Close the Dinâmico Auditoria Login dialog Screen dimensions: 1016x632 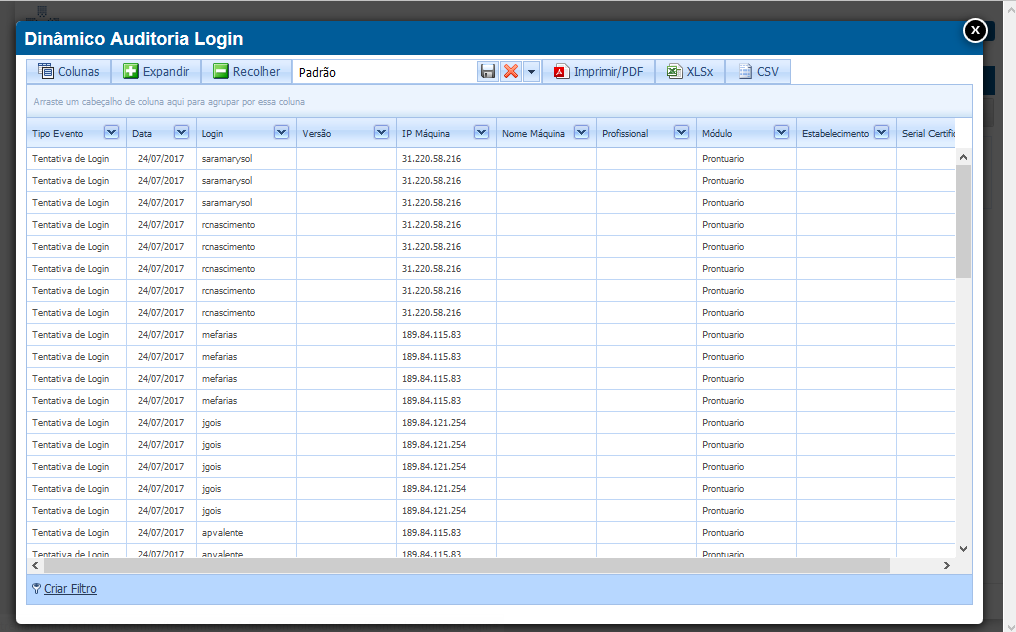(x=975, y=30)
